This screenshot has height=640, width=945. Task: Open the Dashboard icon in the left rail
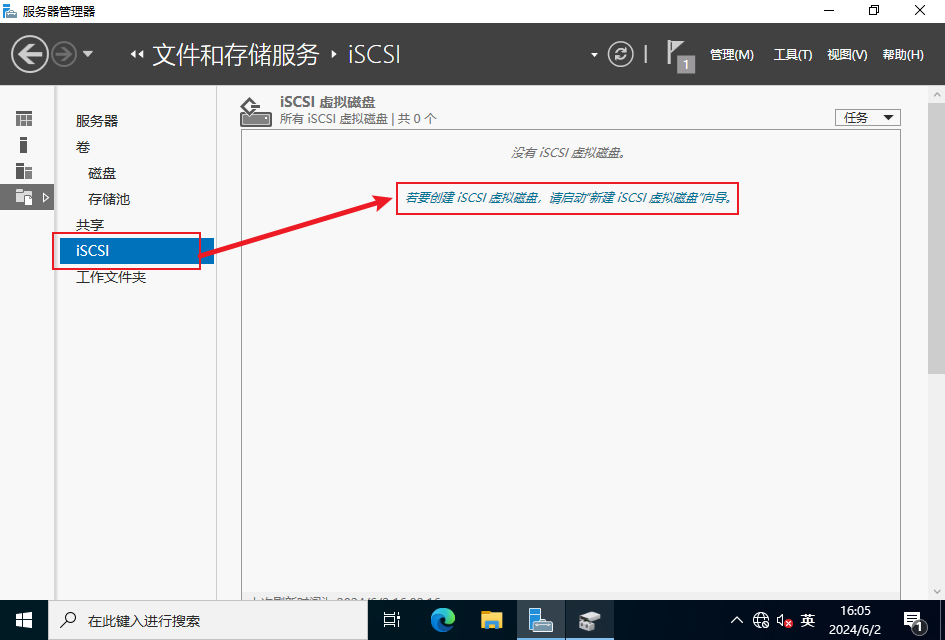tap(24, 118)
